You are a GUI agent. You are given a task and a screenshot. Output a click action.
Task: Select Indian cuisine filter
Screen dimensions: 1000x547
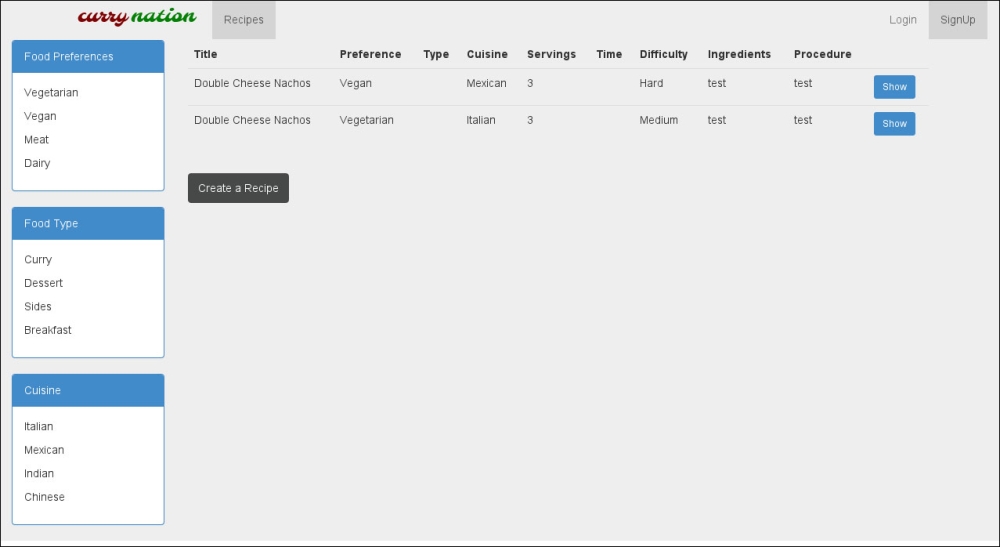(39, 474)
